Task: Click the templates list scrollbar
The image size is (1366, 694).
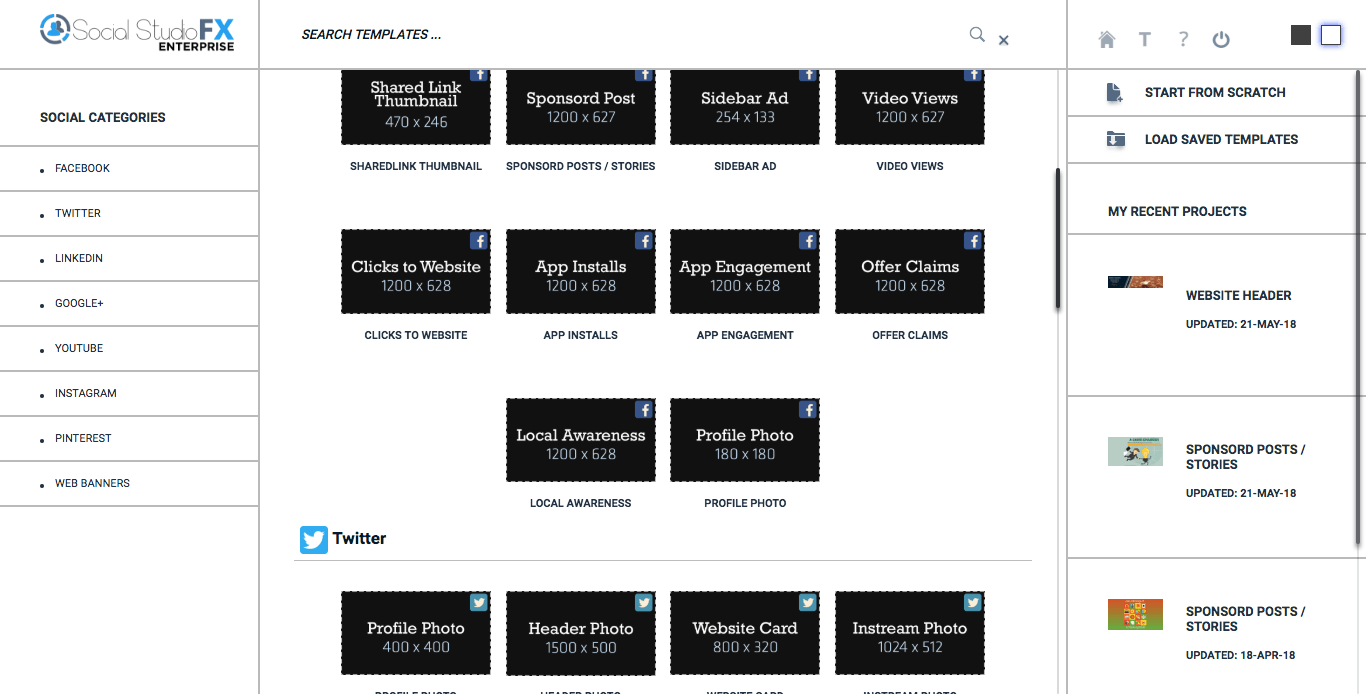Action: tap(1057, 239)
